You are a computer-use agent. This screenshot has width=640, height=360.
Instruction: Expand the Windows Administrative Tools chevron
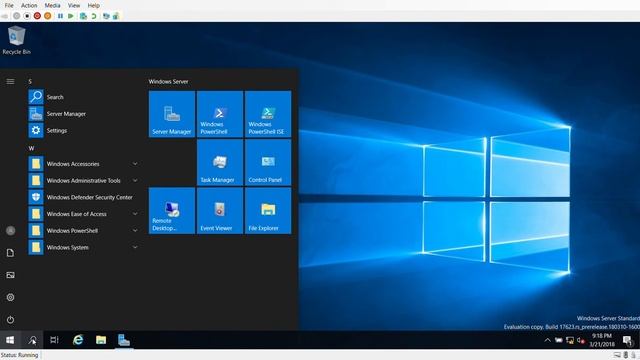tap(135, 181)
